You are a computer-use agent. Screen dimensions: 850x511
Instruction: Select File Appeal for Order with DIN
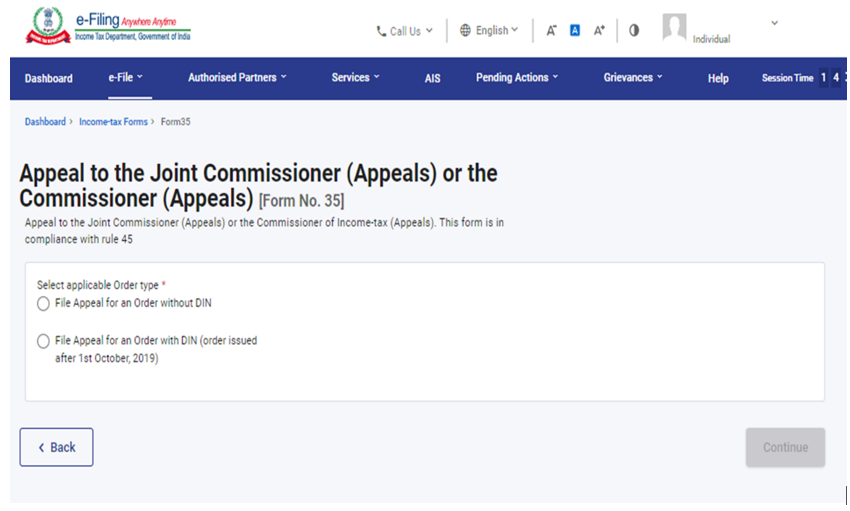point(43,341)
